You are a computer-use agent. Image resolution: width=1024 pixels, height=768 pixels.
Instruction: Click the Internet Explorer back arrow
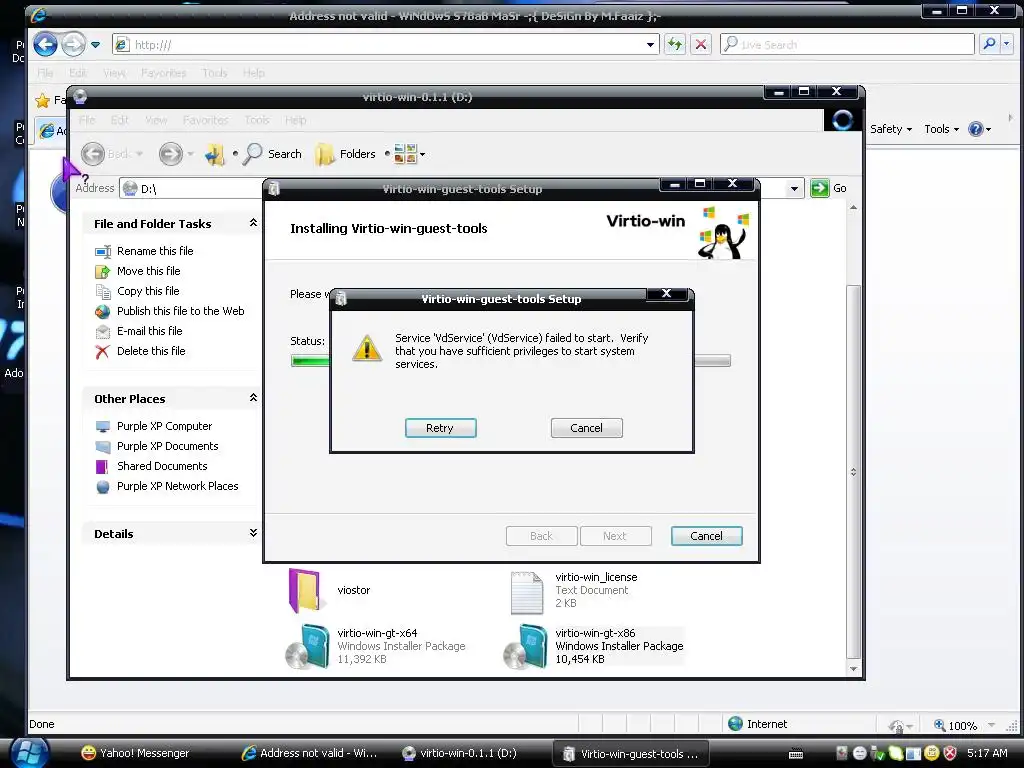point(45,44)
